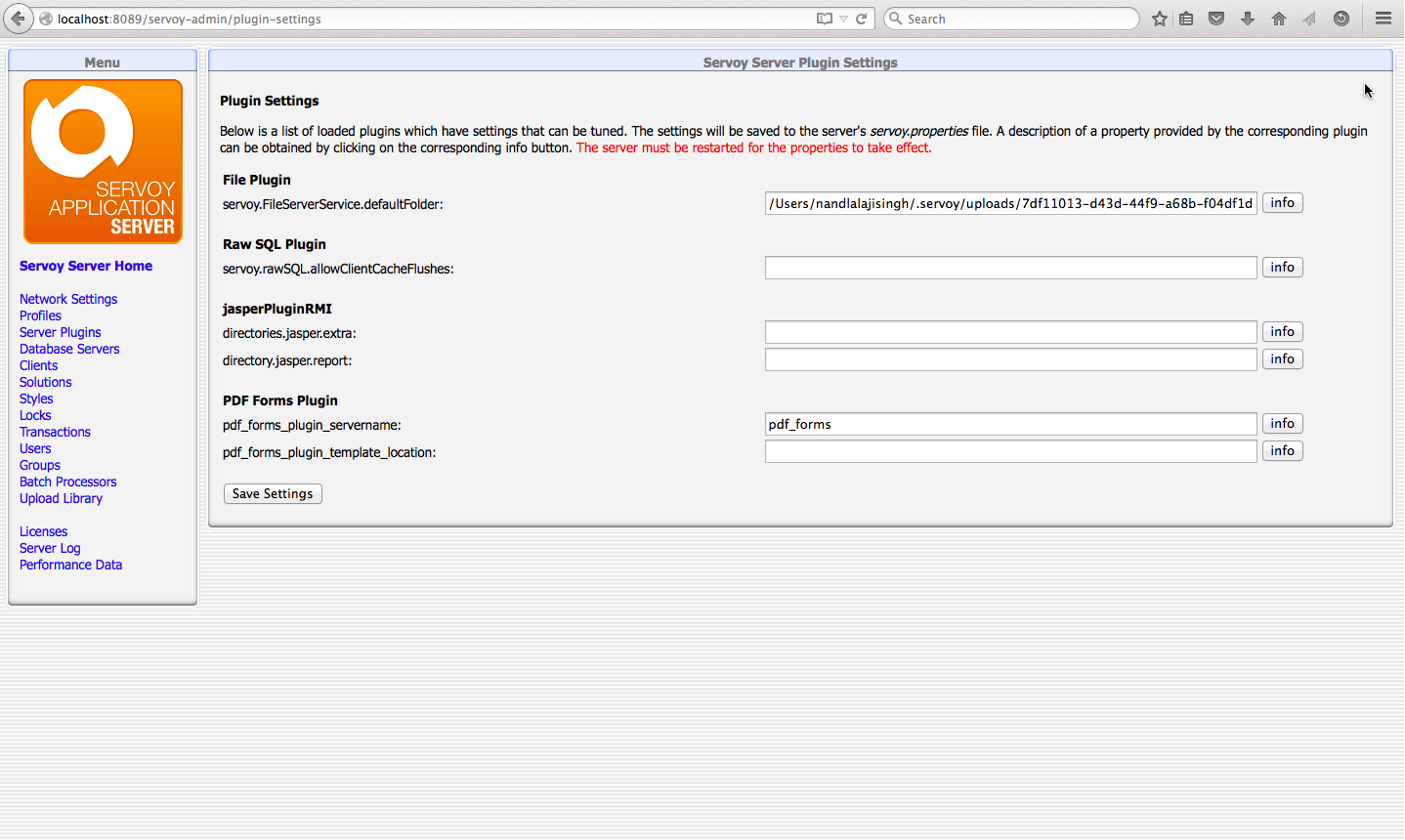Screen dimensions: 1405x840
Task: Click the 'PDF Forms Plugin' heading
Action: [280, 400]
